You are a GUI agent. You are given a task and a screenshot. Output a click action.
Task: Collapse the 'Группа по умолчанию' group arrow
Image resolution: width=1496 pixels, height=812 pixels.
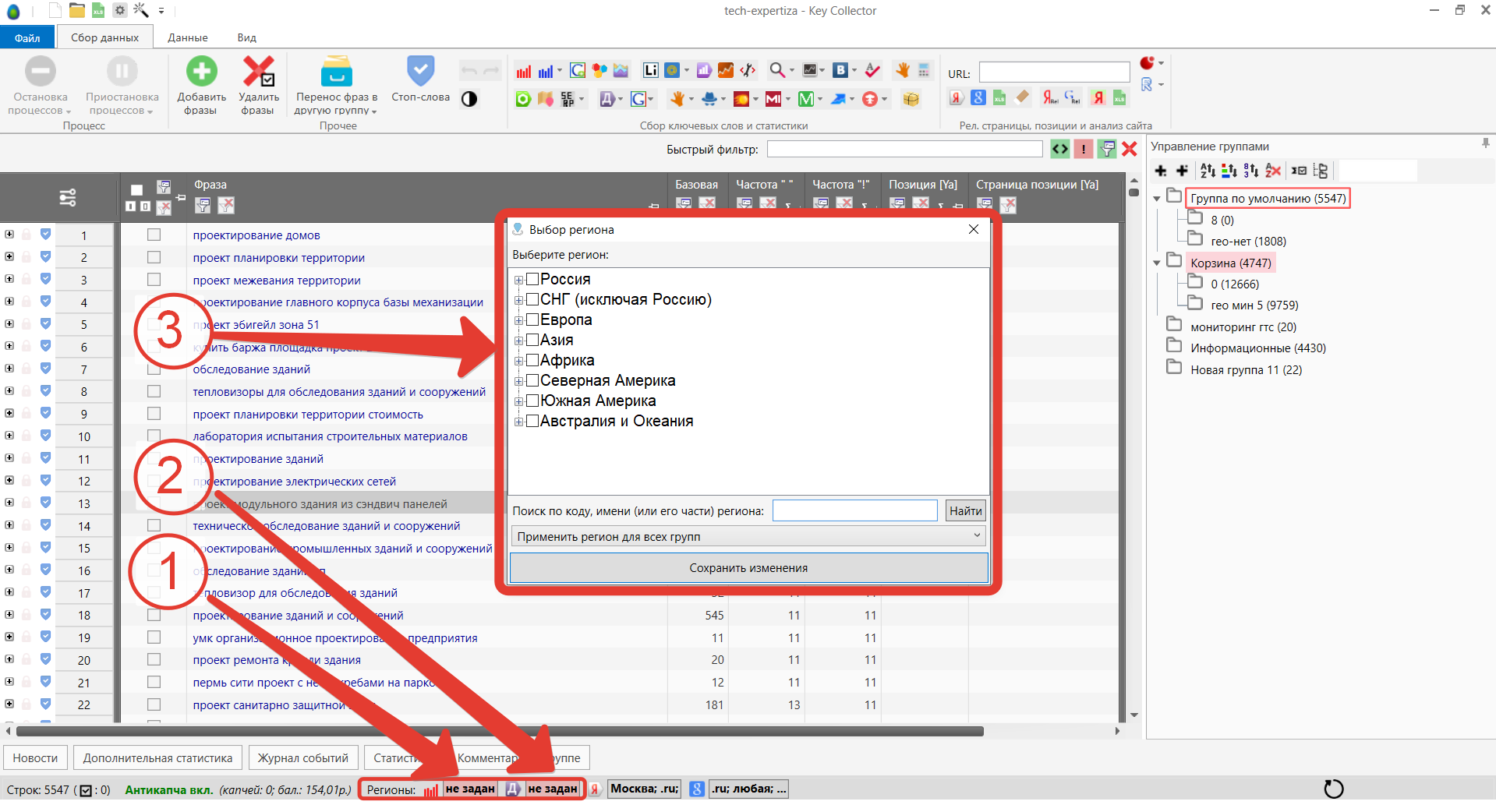tap(1157, 199)
